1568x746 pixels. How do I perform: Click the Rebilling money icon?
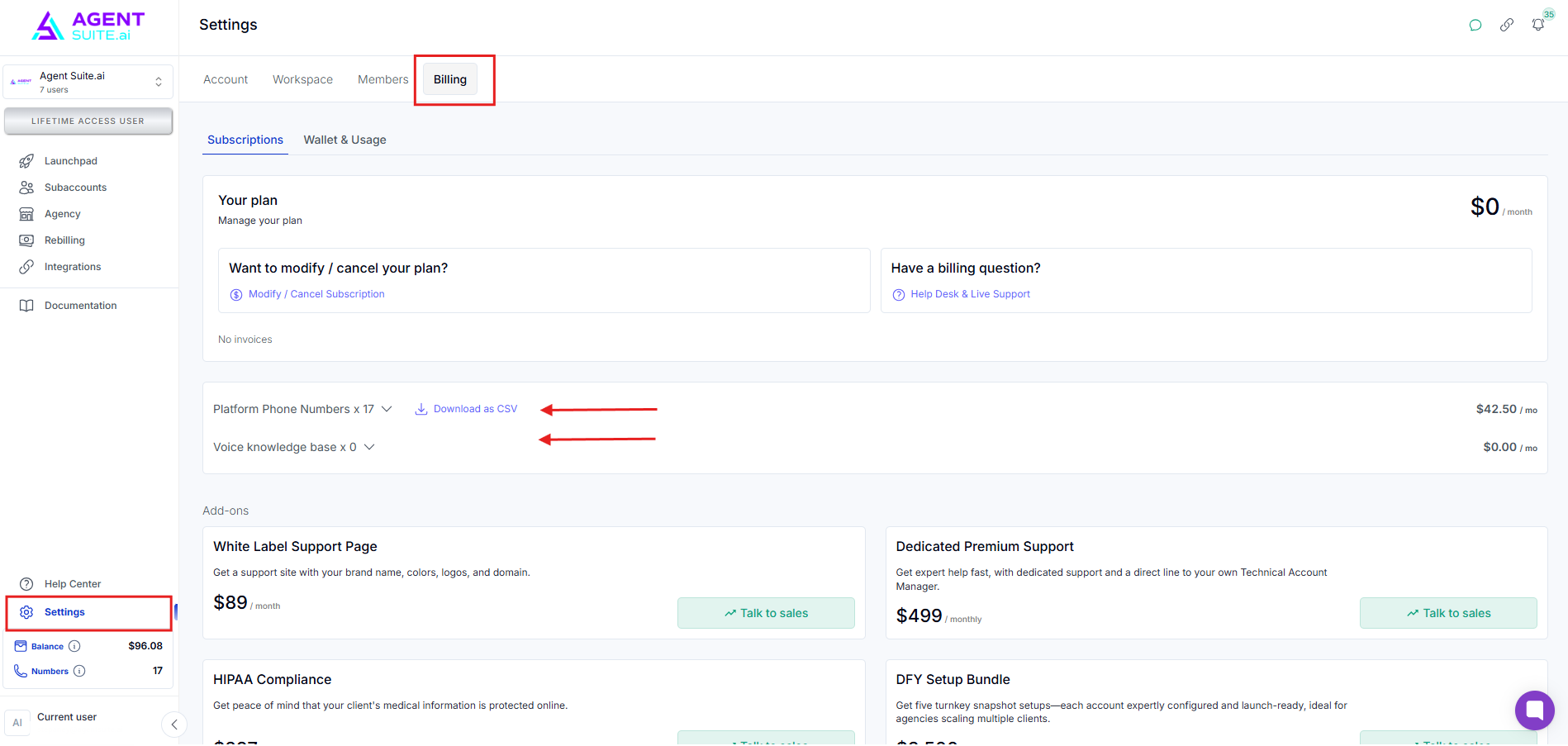(x=26, y=240)
